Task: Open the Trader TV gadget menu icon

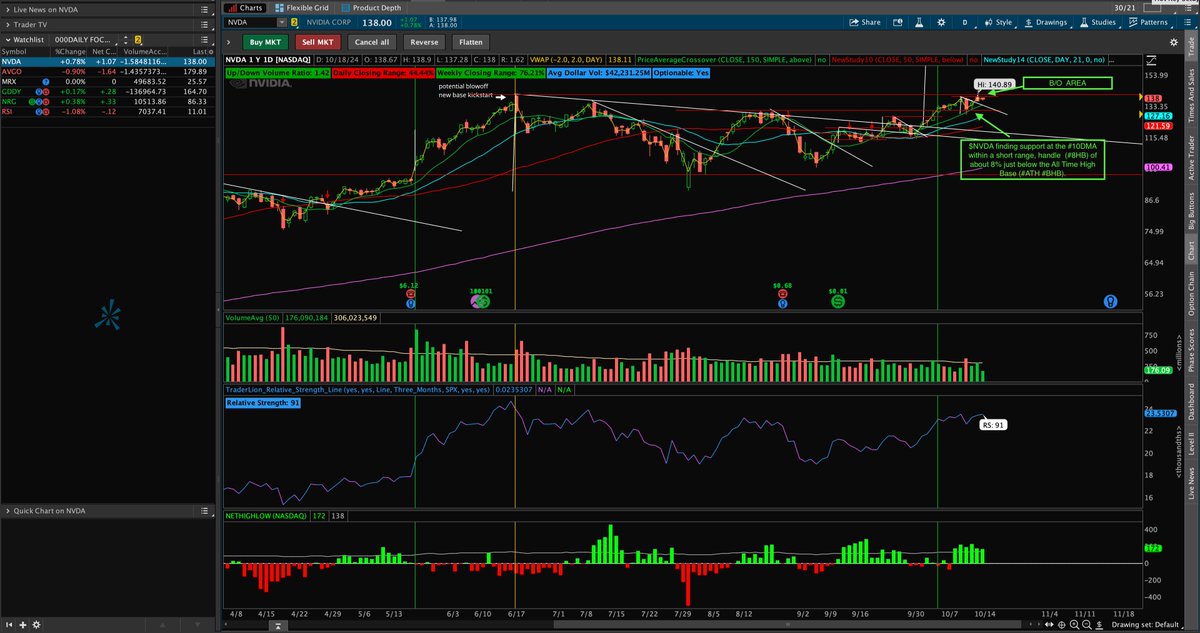Action: coord(203,24)
